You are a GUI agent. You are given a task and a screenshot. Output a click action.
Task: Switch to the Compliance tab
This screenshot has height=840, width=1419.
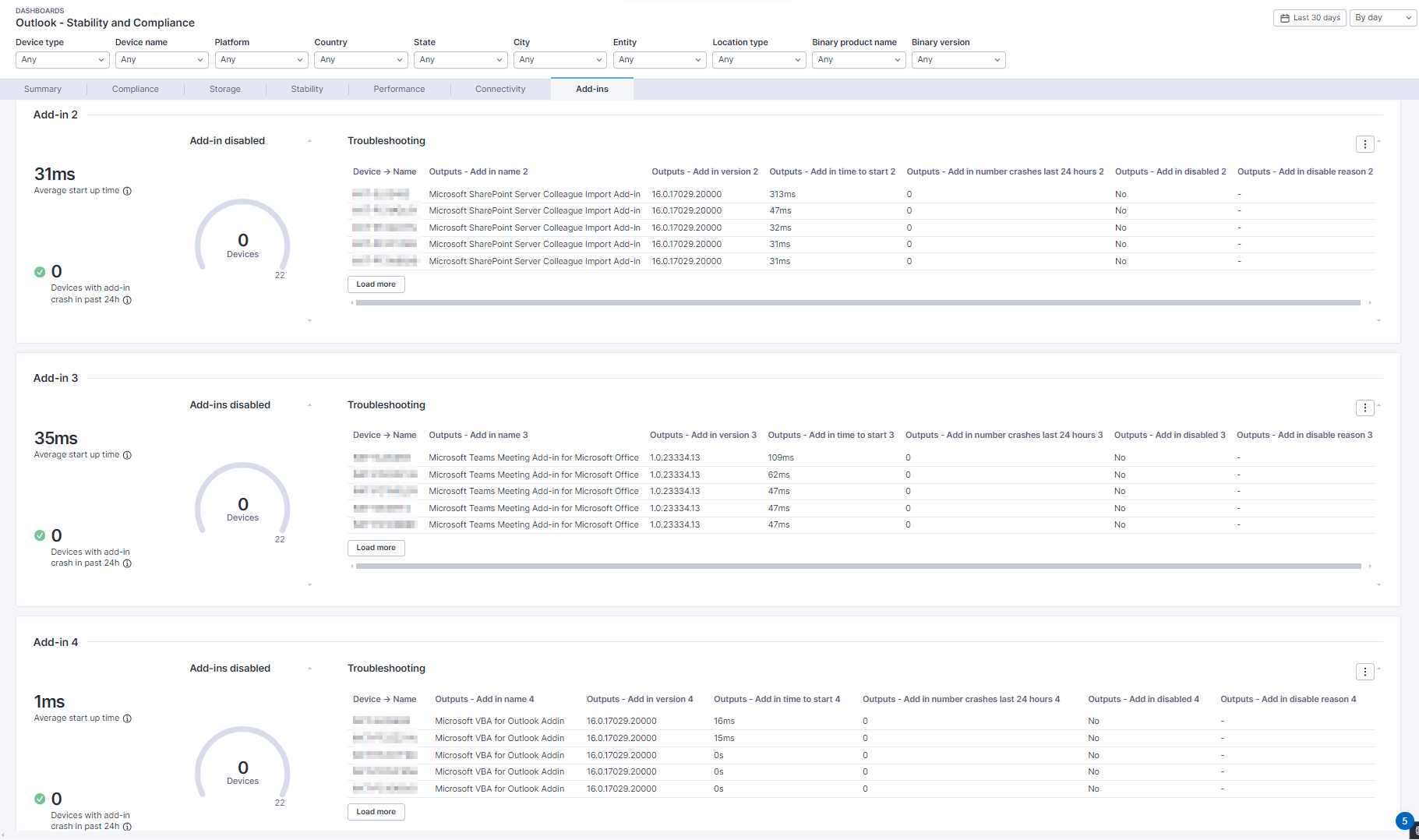[136, 90]
